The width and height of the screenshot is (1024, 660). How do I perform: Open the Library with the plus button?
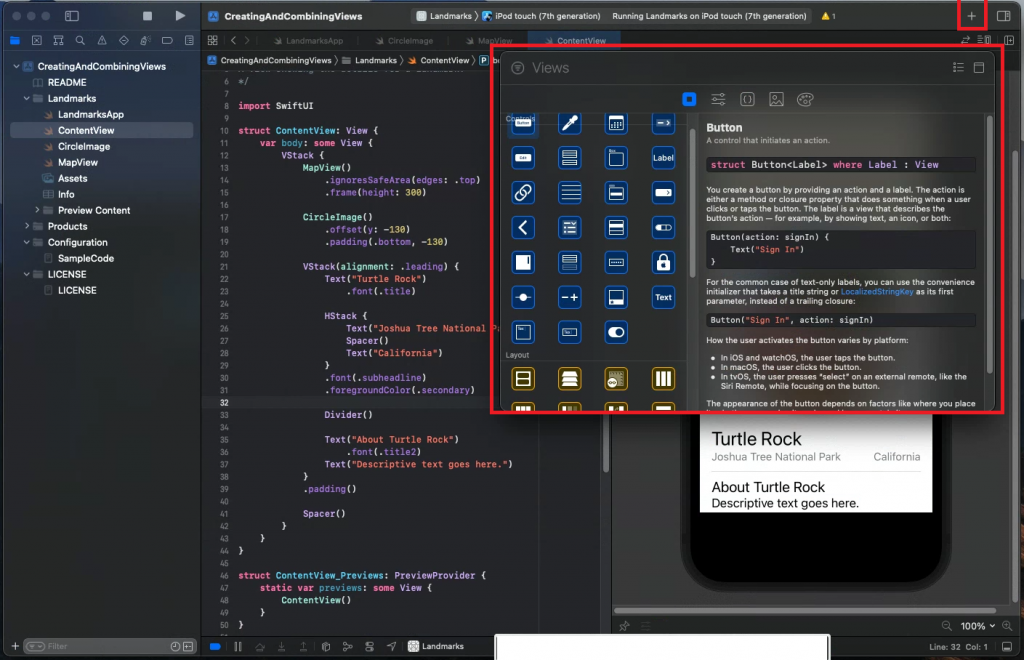(971, 16)
